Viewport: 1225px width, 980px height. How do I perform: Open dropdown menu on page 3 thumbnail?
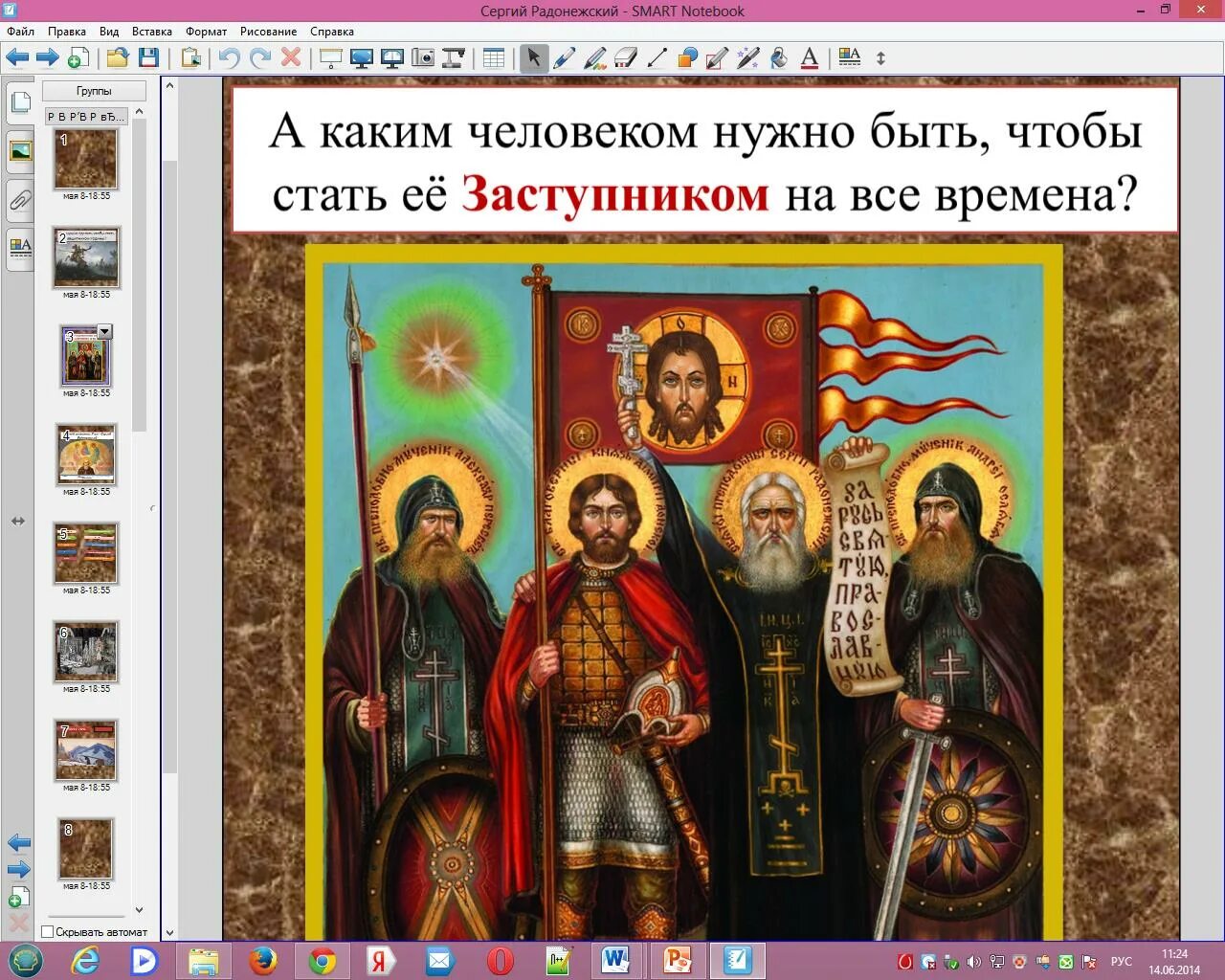(105, 332)
